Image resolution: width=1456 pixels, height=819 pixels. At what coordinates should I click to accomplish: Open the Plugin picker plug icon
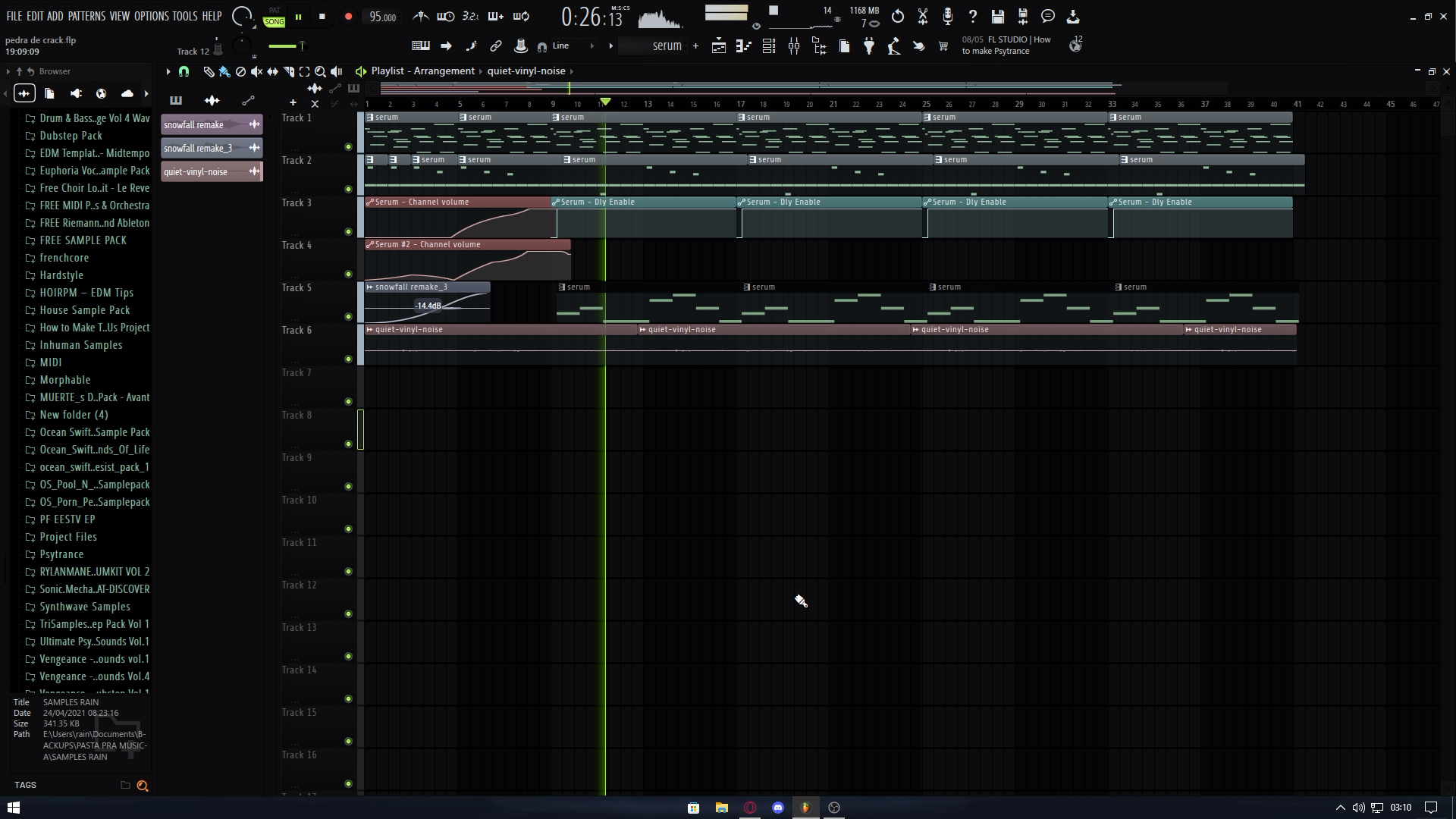click(x=869, y=46)
